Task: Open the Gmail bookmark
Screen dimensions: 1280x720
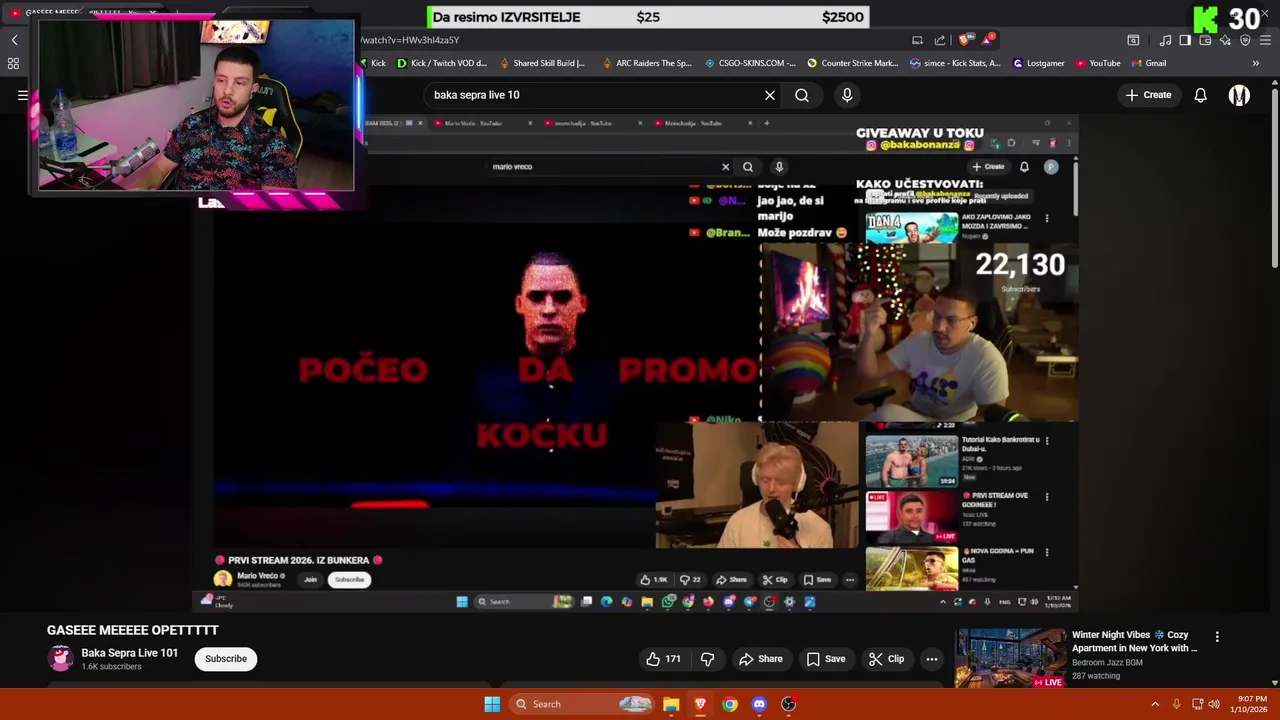Action: pos(1149,63)
